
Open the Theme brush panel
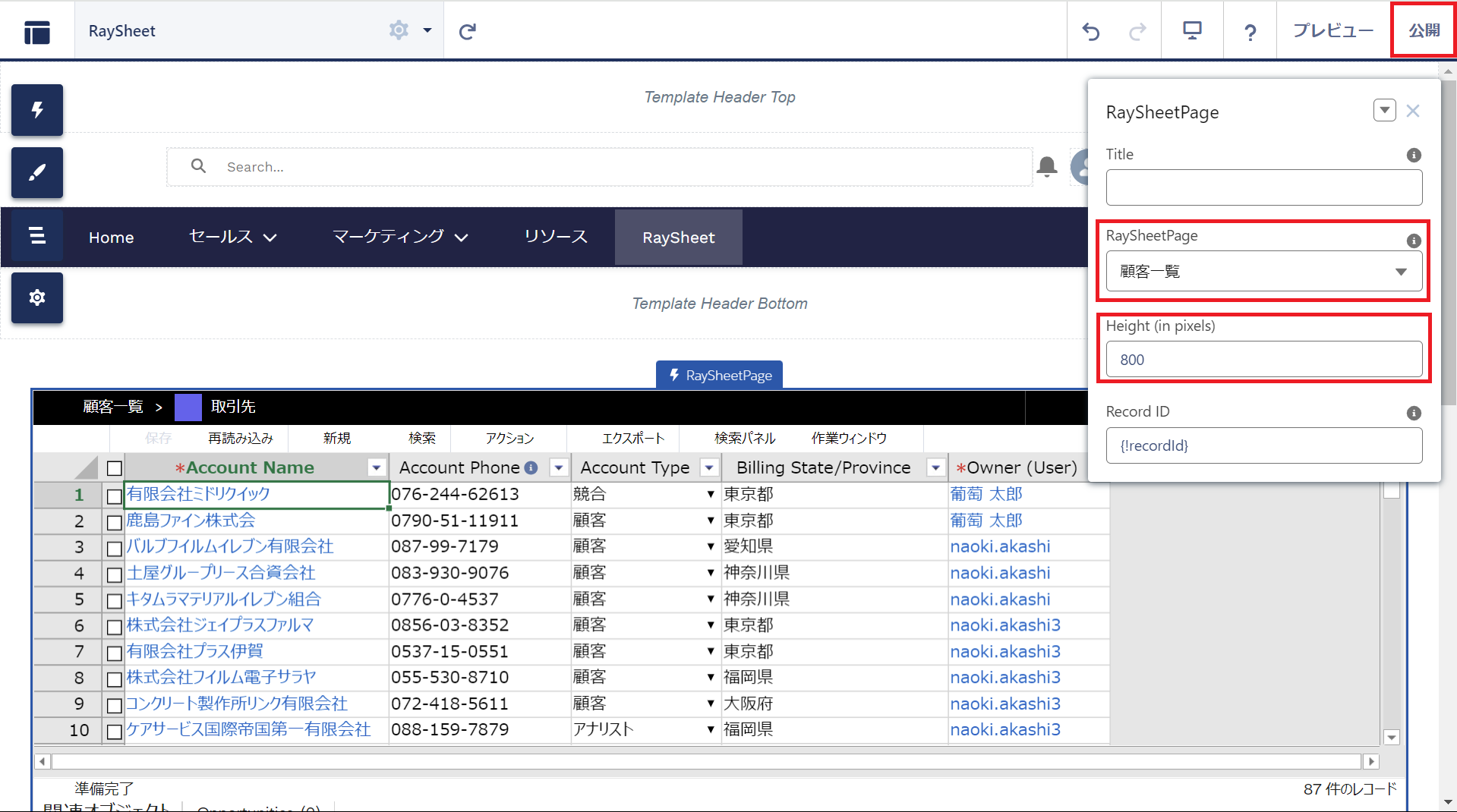pyautogui.click(x=37, y=172)
